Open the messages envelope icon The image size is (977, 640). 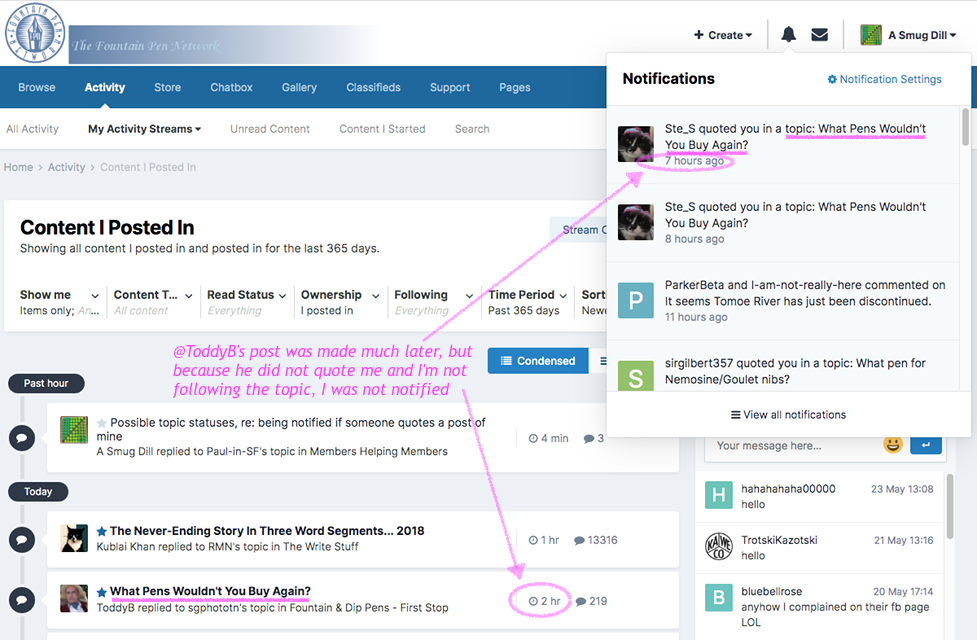click(x=819, y=35)
